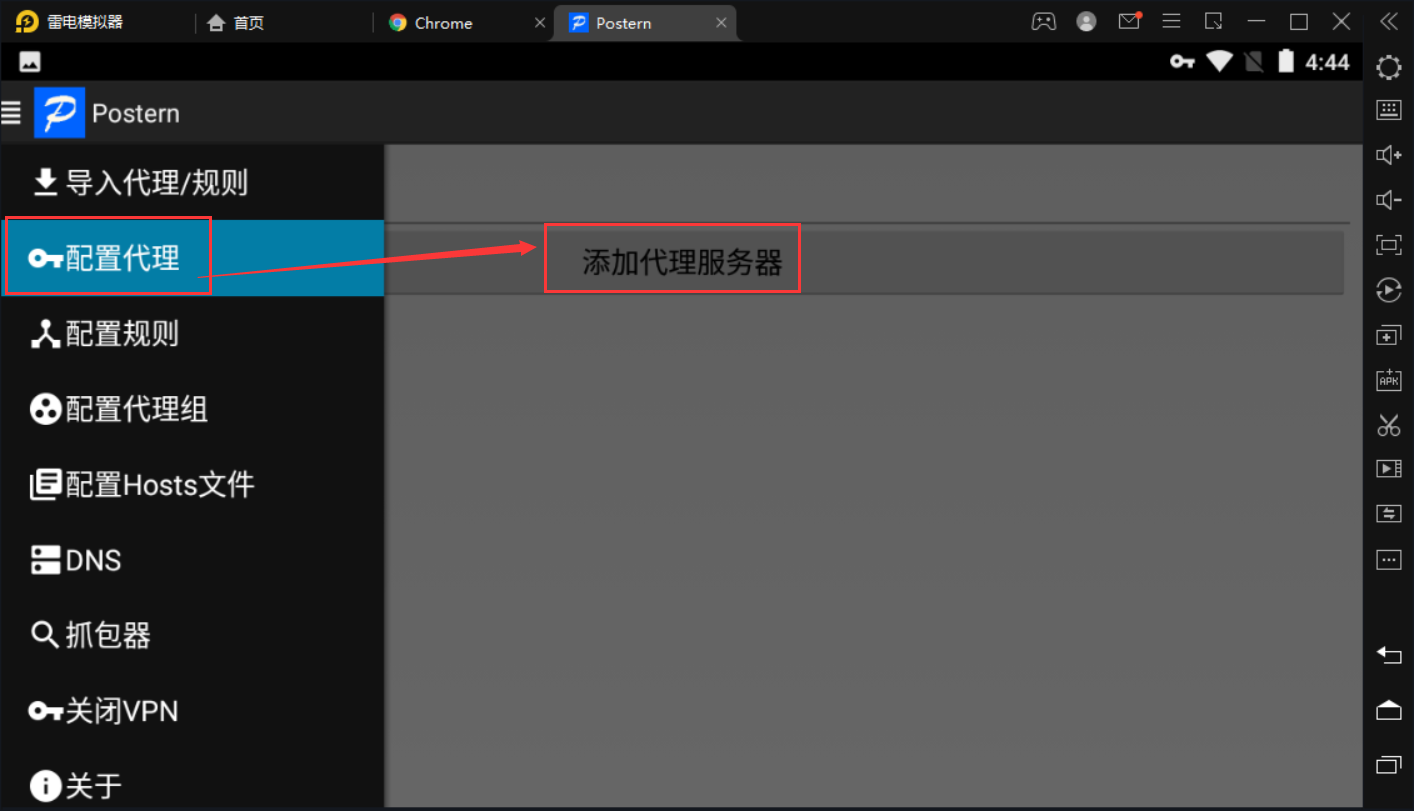Open 抓包器 packet sniffer
This screenshot has width=1414, height=811.
tap(192, 635)
